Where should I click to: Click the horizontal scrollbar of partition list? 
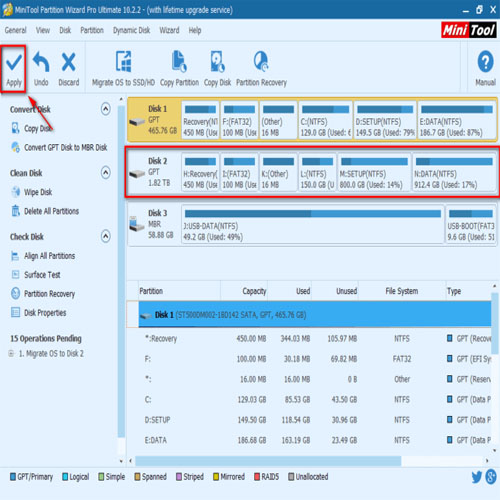268,461
